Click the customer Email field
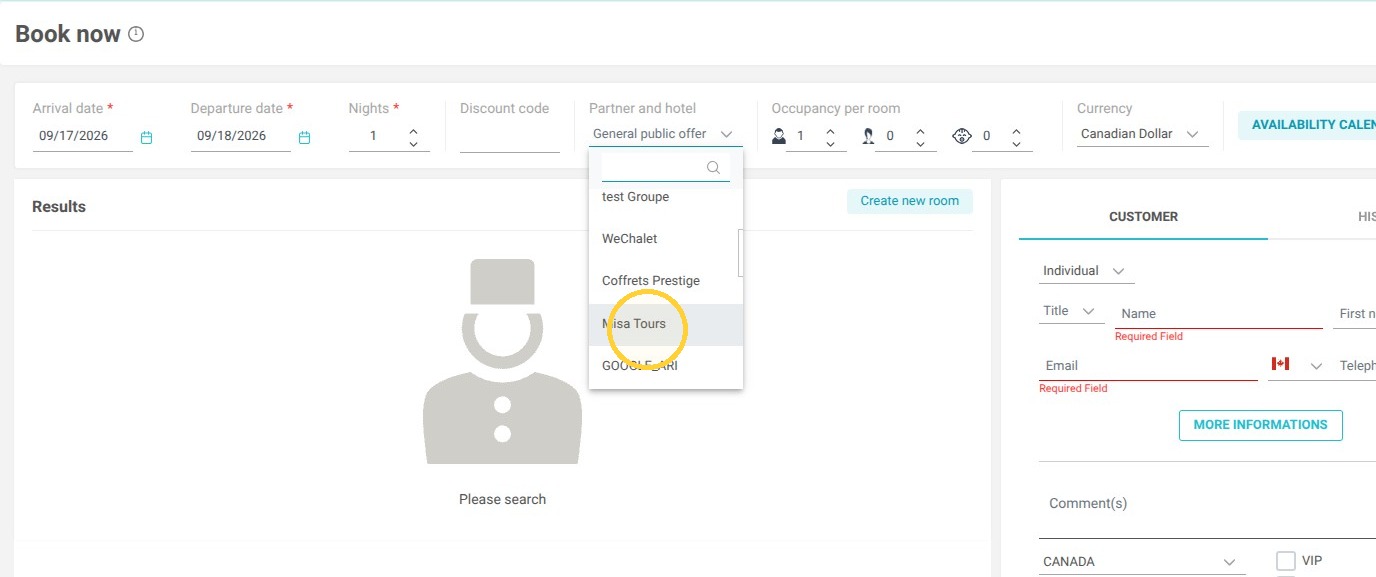Image resolution: width=1376 pixels, height=577 pixels. tap(1148, 366)
